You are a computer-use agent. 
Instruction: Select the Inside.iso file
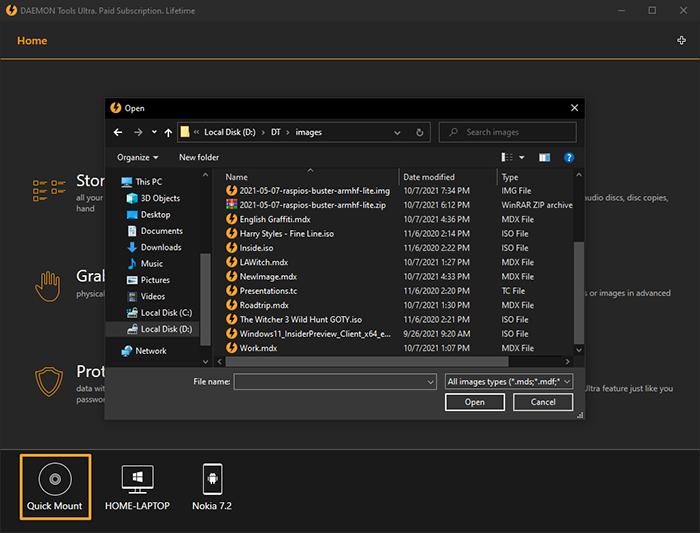(258, 248)
